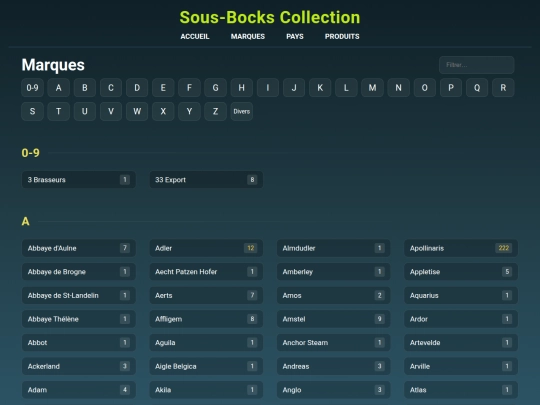Select letter B in the alphabet bar
This screenshot has width=540, height=405.
[x=85, y=88]
